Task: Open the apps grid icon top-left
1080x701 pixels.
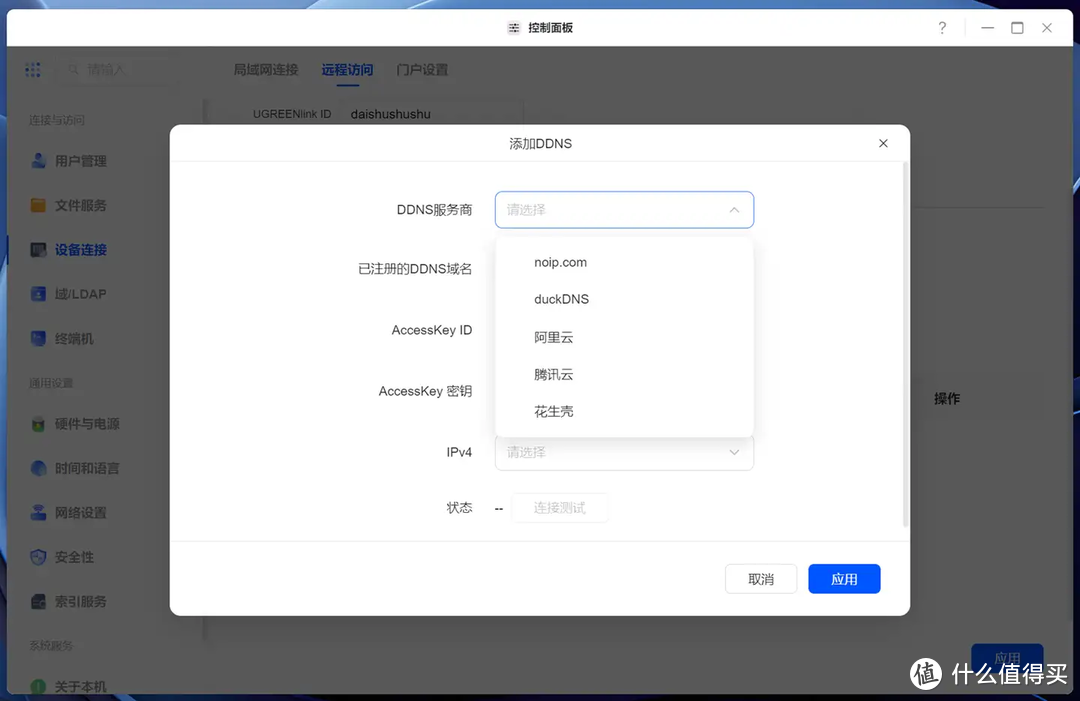Action: pos(32,69)
